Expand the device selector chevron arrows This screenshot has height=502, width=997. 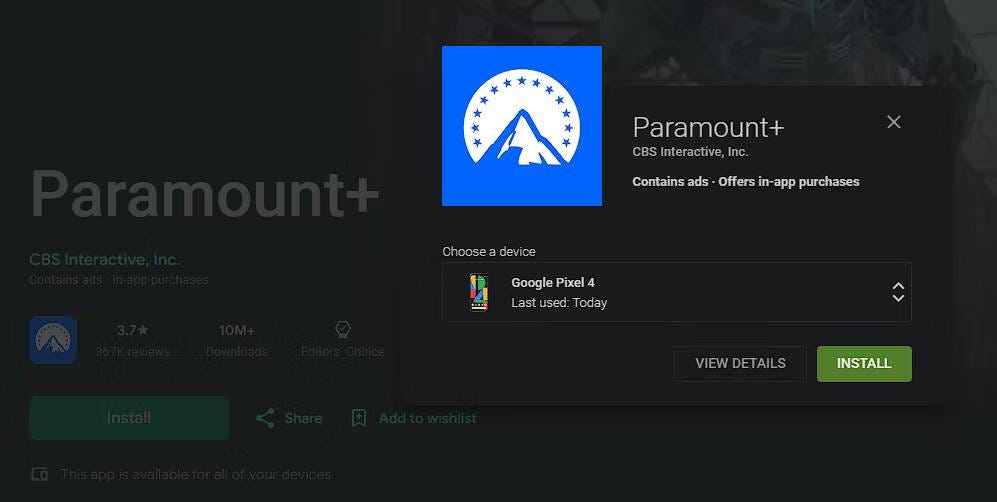click(x=898, y=292)
